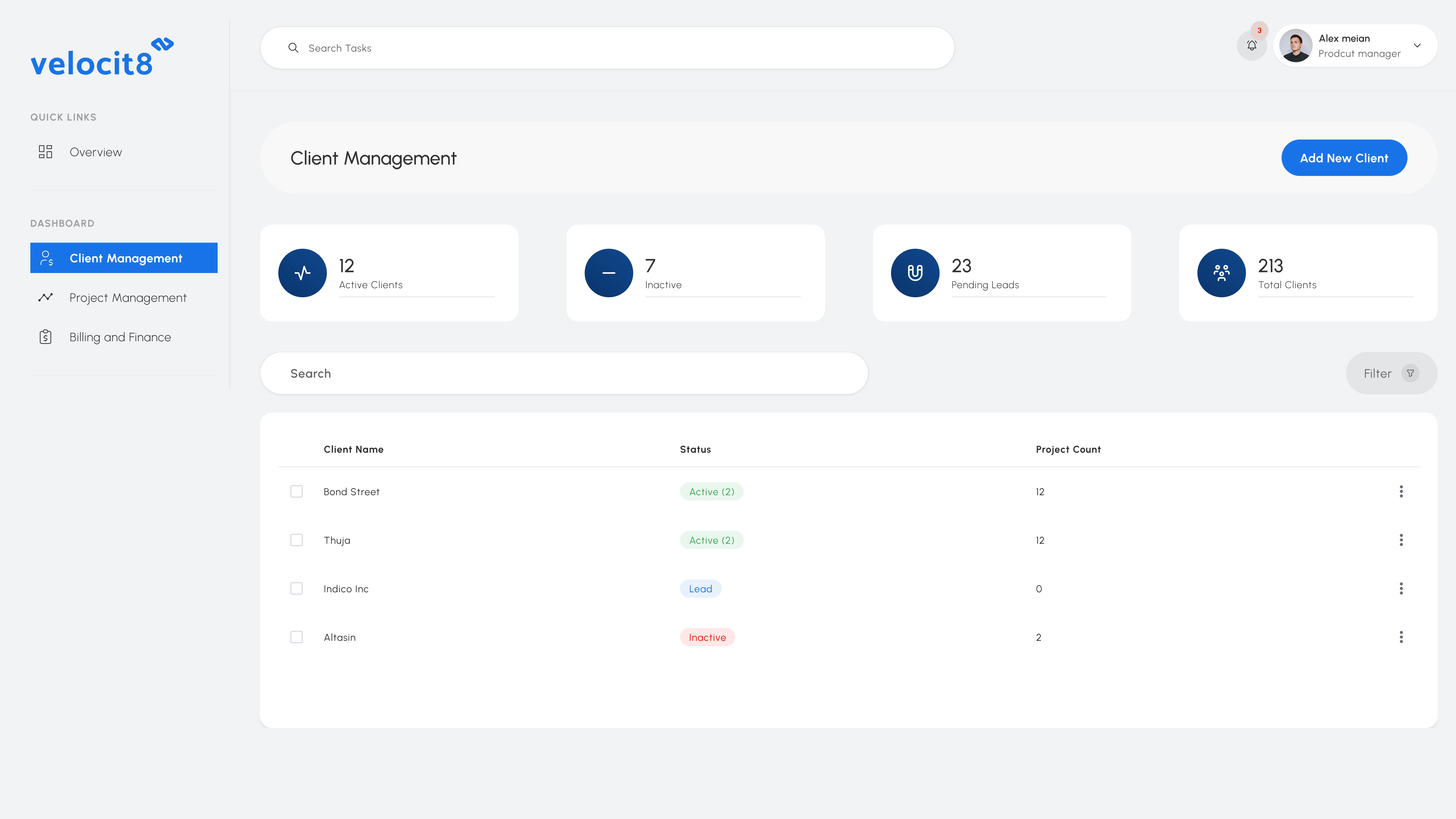Expand the Alex meian profile dropdown
The height and width of the screenshot is (819, 1456).
coord(1417,46)
